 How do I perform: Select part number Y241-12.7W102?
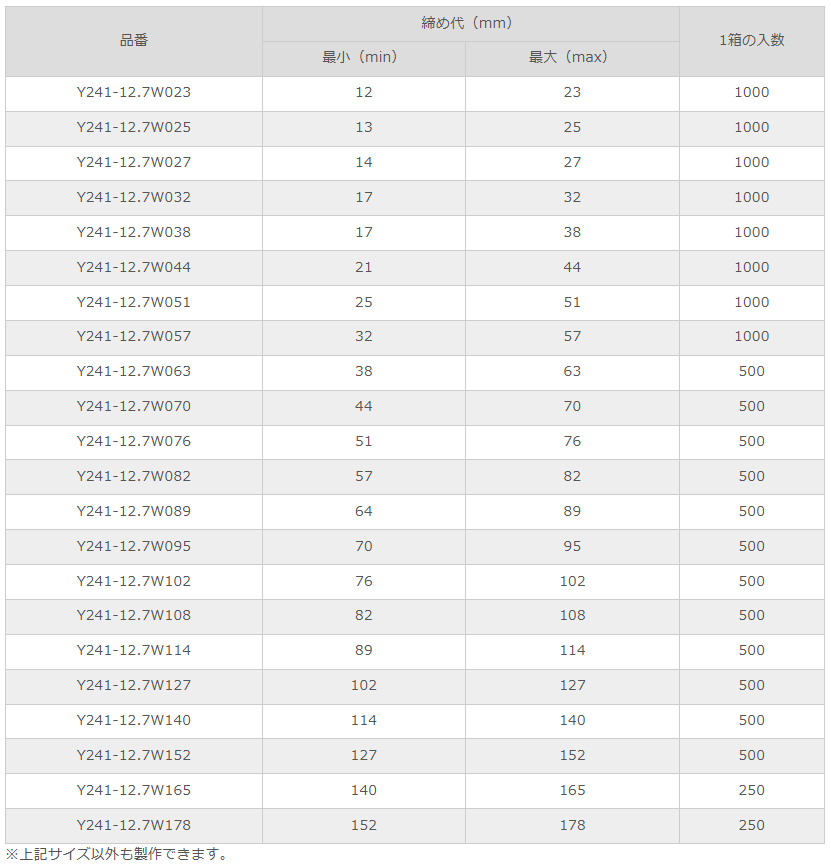[134, 582]
